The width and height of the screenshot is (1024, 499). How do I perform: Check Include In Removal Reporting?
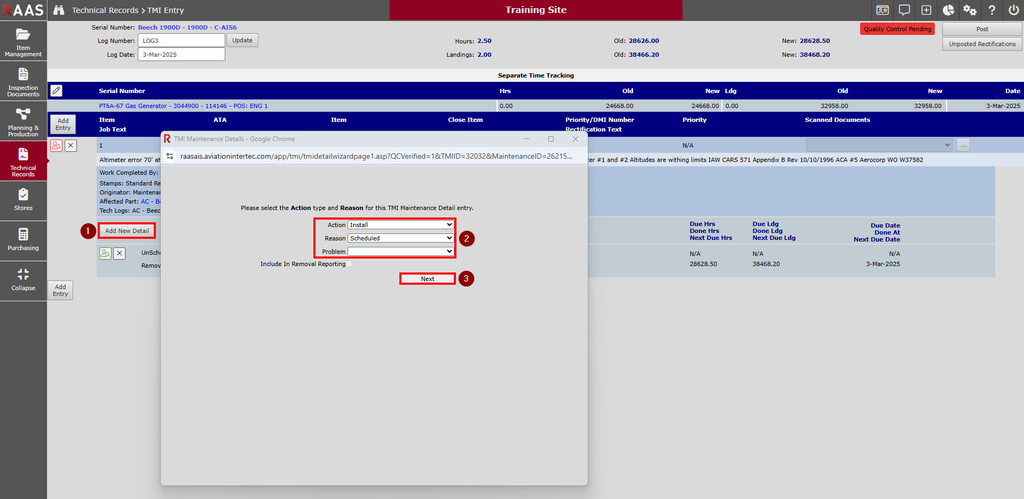point(350,263)
